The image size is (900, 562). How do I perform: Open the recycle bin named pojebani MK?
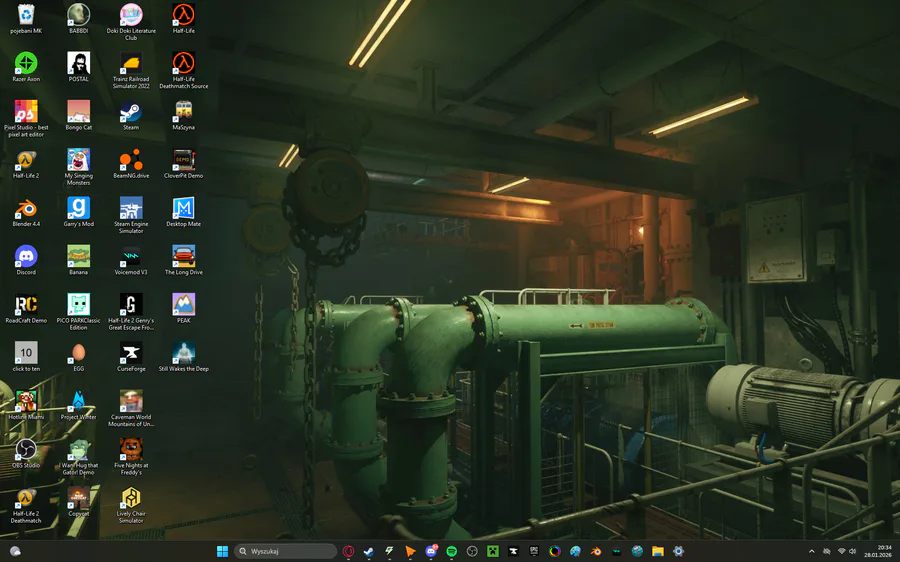(x=26, y=19)
